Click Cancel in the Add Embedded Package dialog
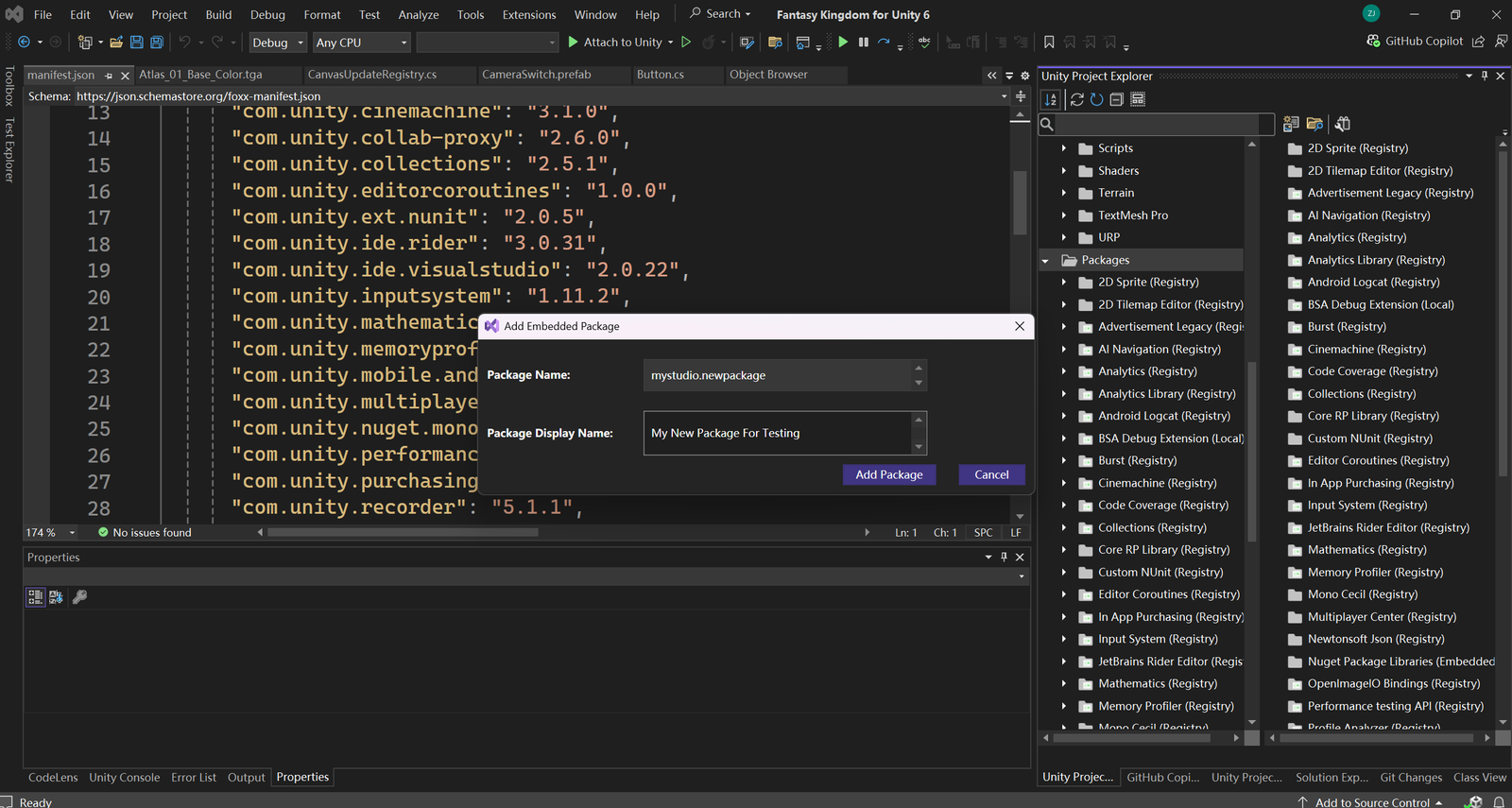 click(x=991, y=474)
